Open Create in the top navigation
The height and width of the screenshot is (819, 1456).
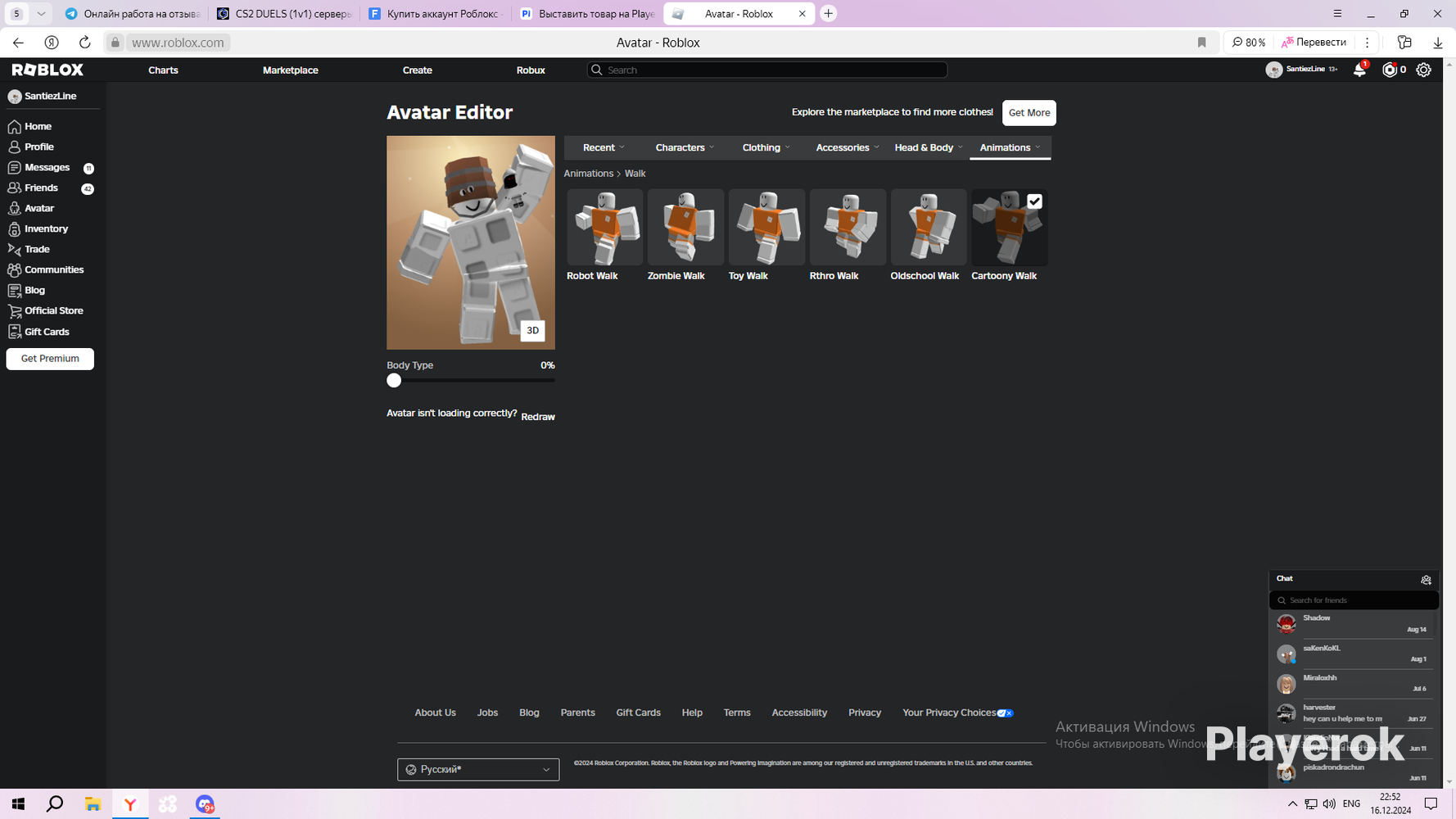[418, 70]
